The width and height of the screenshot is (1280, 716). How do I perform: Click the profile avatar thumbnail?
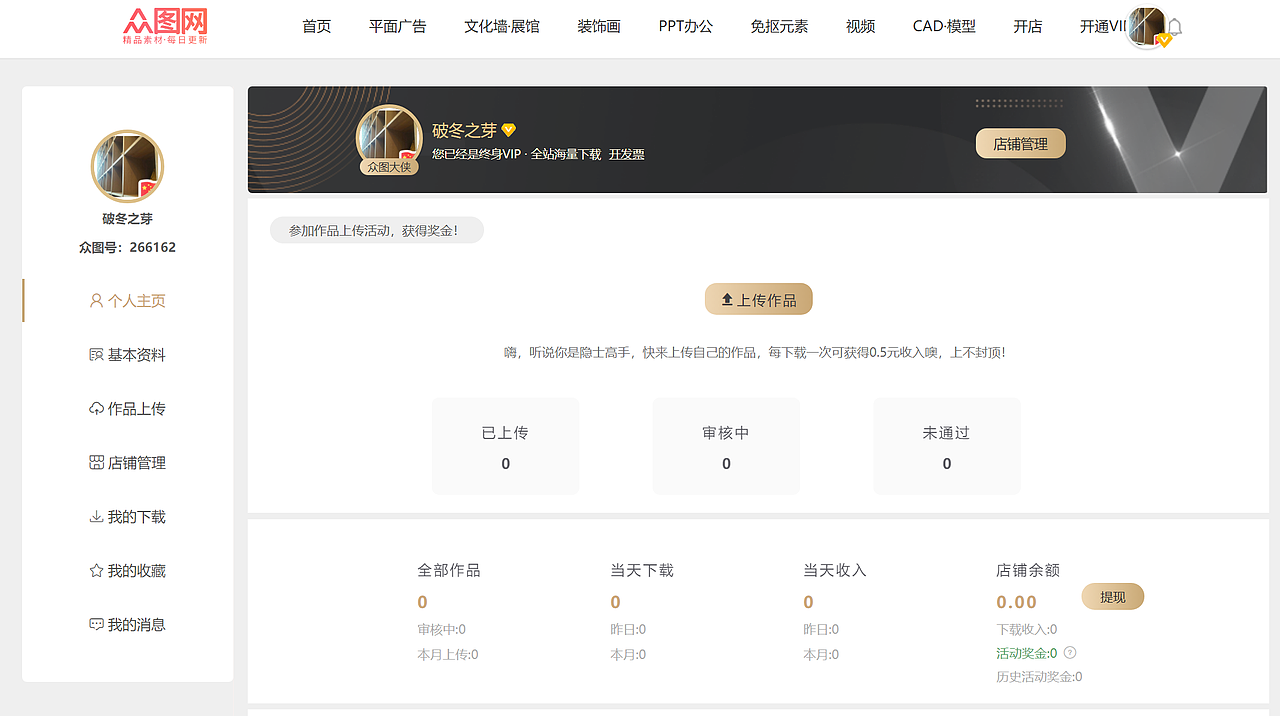click(x=127, y=165)
